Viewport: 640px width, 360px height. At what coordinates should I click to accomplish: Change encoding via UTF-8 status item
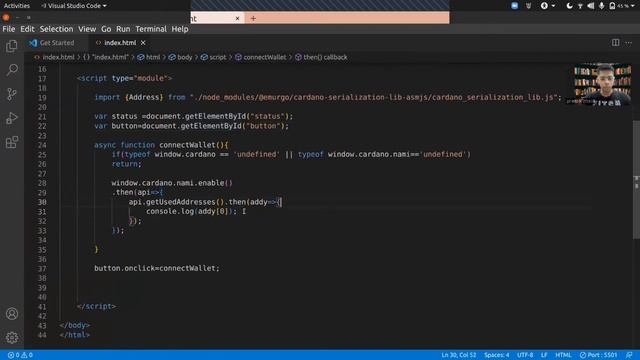pyautogui.click(x=525, y=355)
